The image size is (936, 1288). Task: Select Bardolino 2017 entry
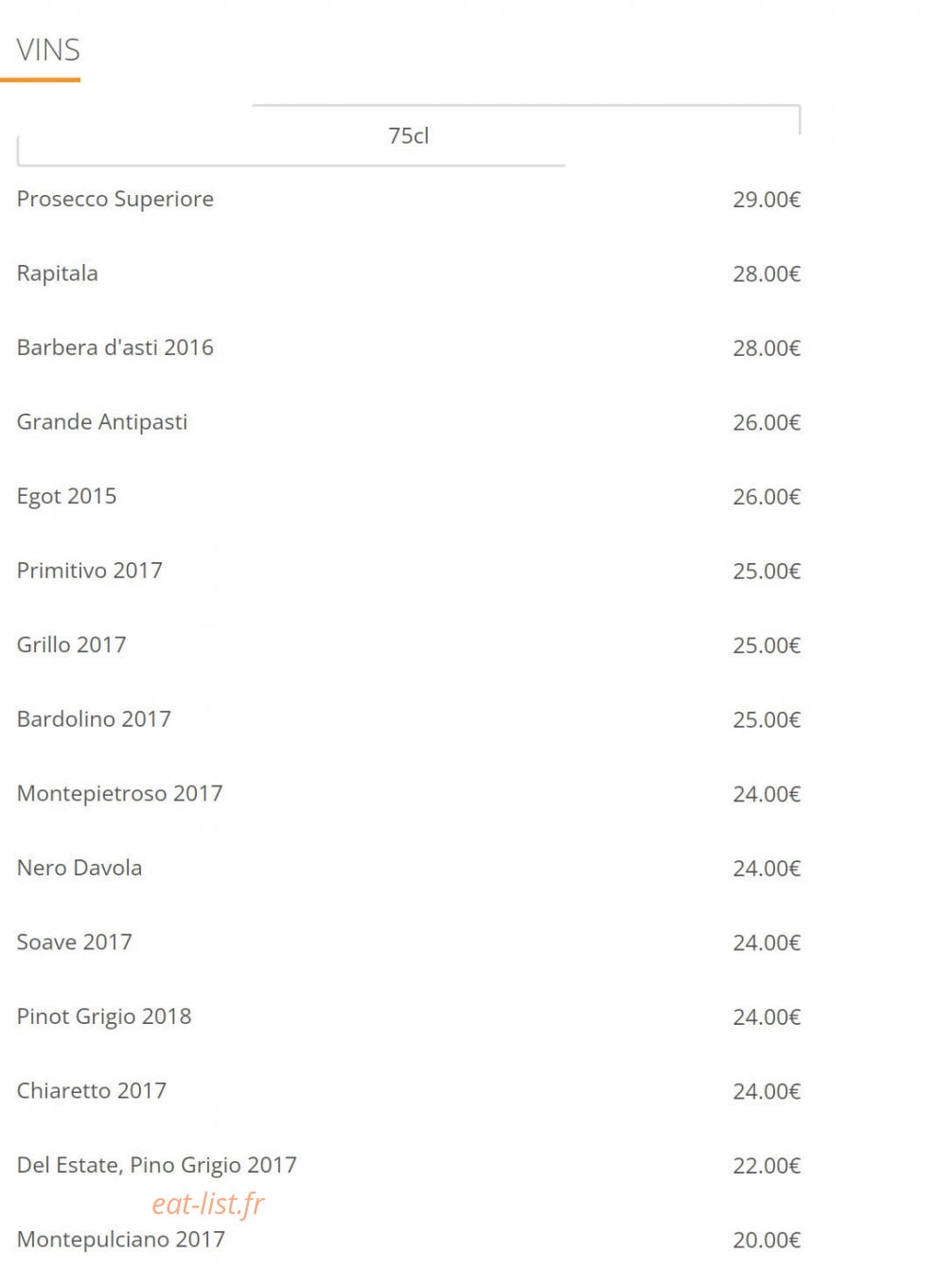pyautogui.click(x=94, y=719)
